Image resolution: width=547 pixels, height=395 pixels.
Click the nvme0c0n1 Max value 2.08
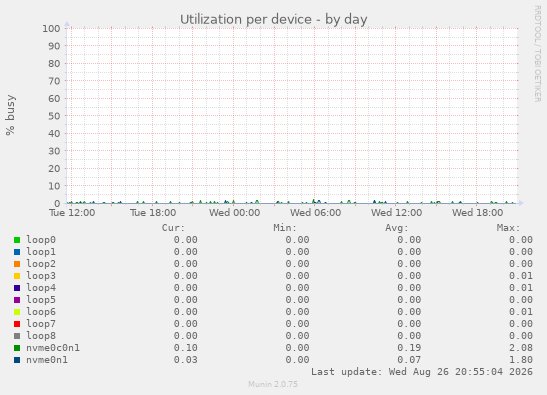pyautogui.click(x=521, y=348)
